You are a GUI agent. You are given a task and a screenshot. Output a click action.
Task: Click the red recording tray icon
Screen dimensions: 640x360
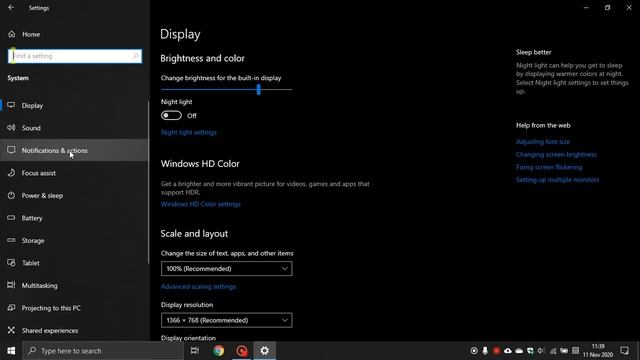(x=496, y=351)
